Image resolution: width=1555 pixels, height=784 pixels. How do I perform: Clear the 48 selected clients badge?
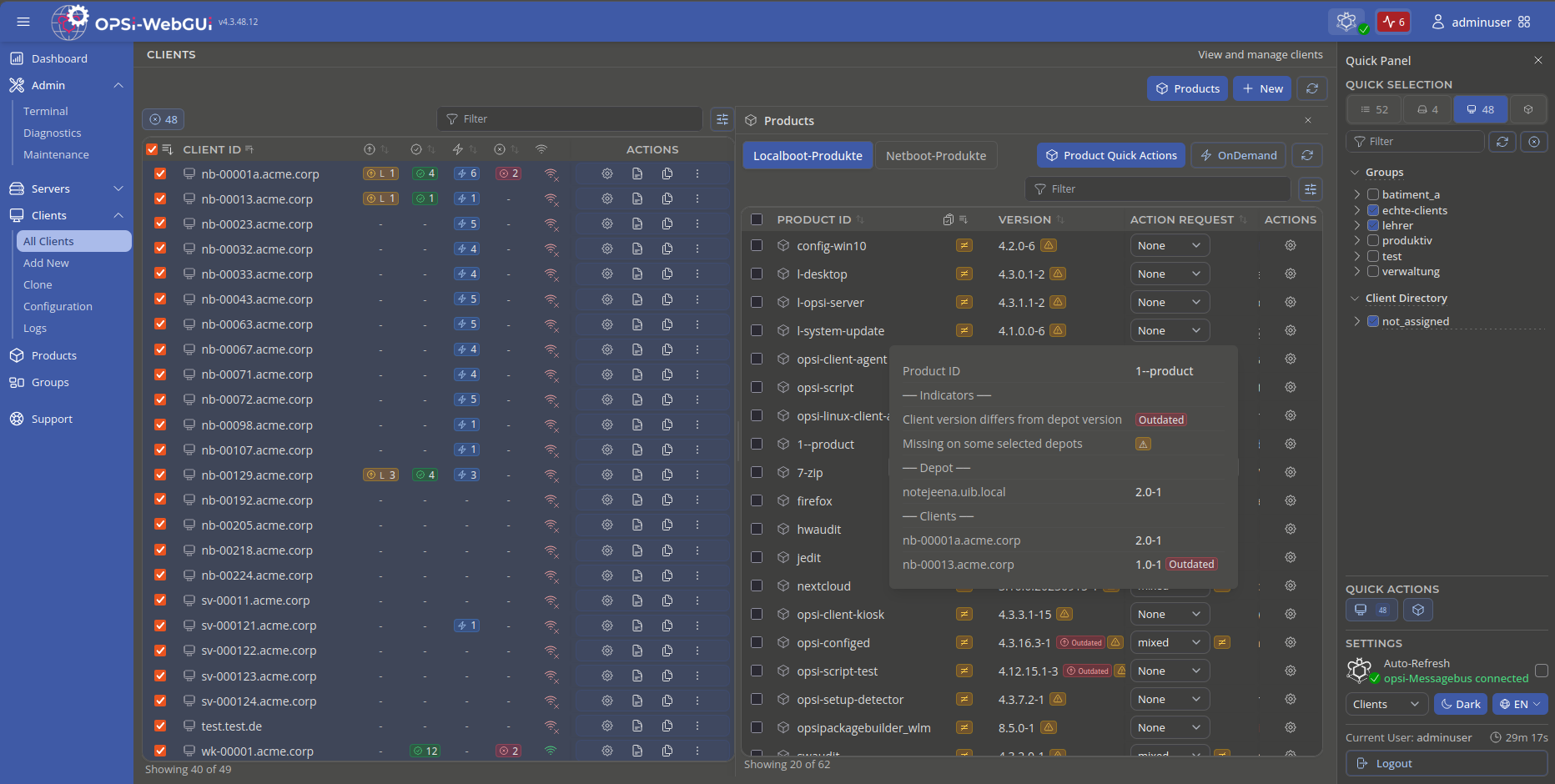(x=164, y=119)
